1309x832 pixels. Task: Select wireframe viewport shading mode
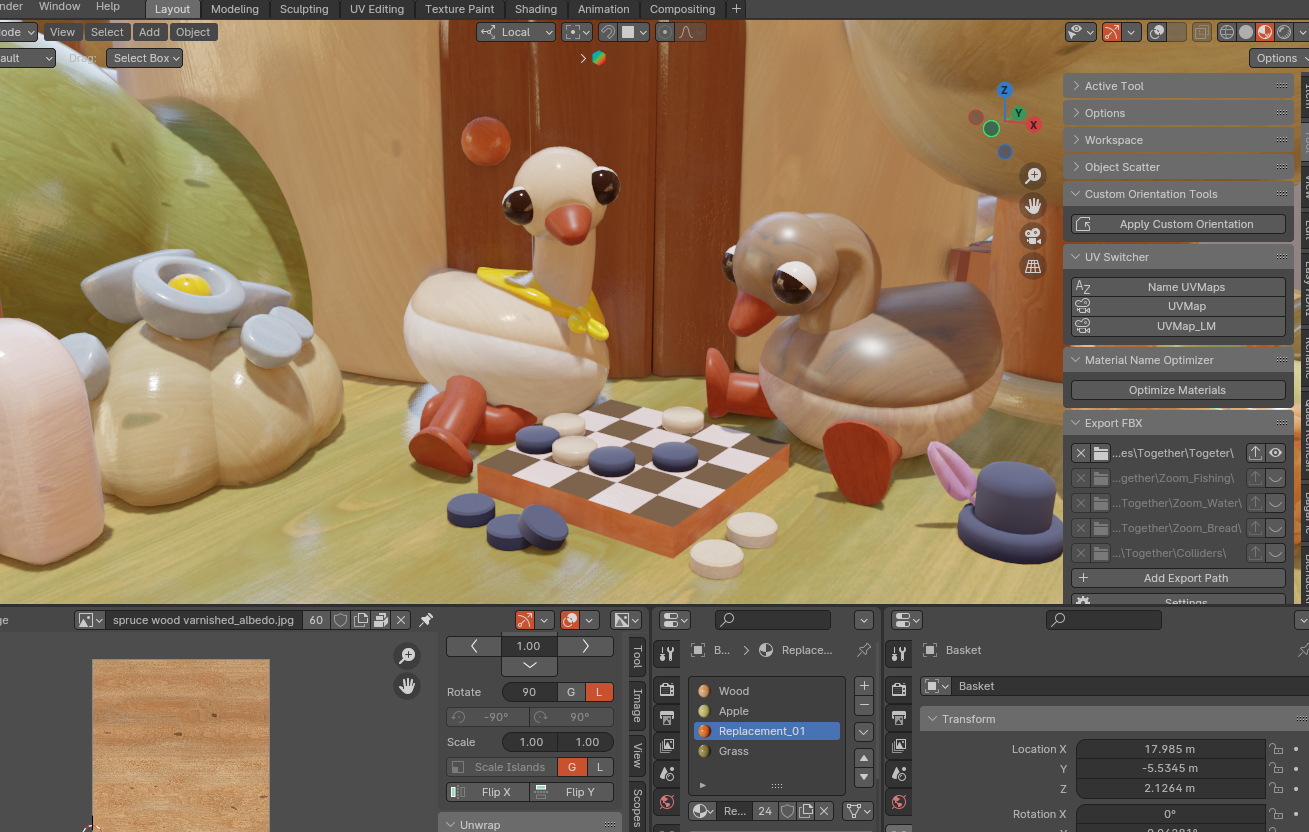click(1227, 32)
